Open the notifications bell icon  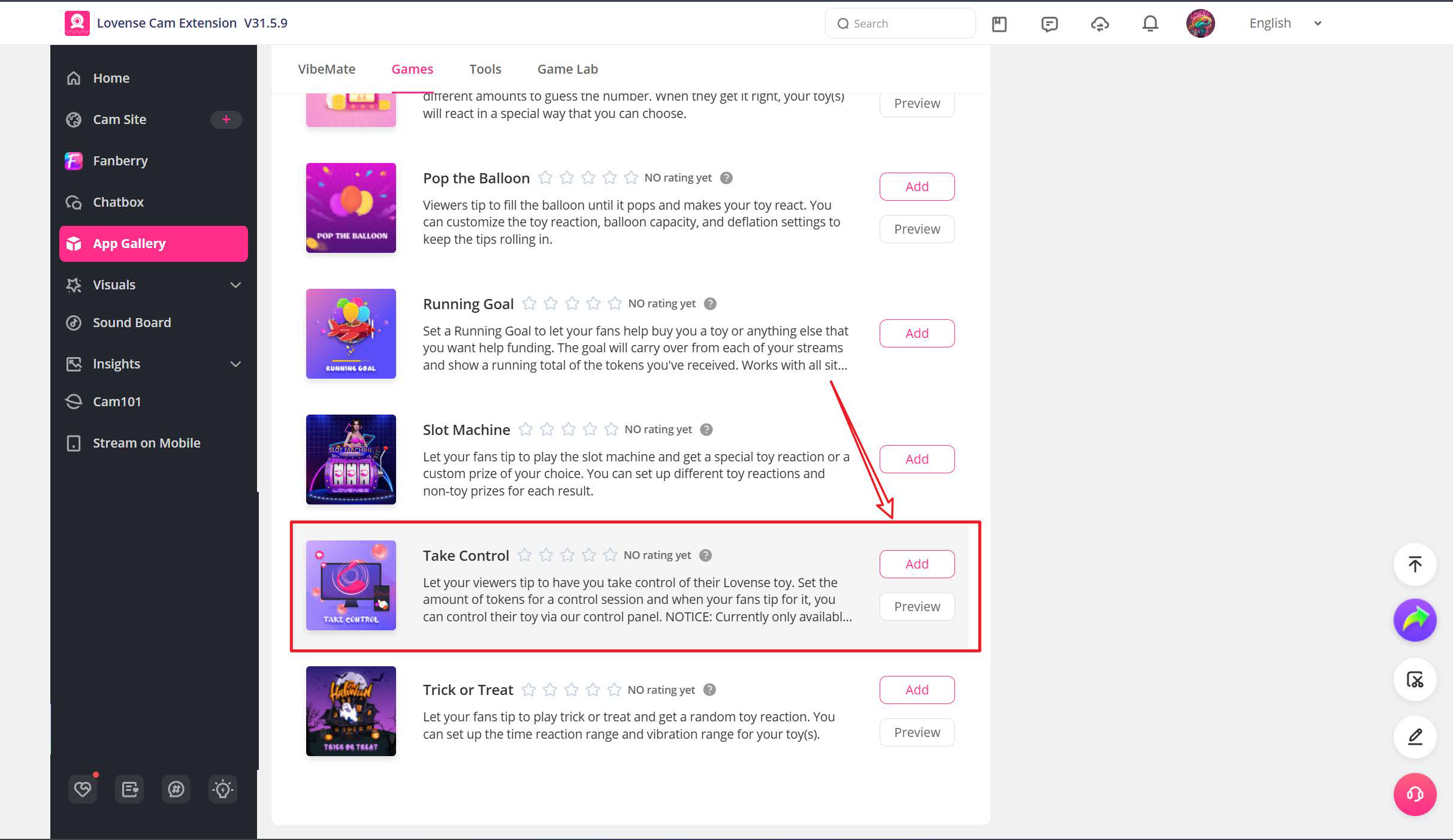[x=1150, y=23]
